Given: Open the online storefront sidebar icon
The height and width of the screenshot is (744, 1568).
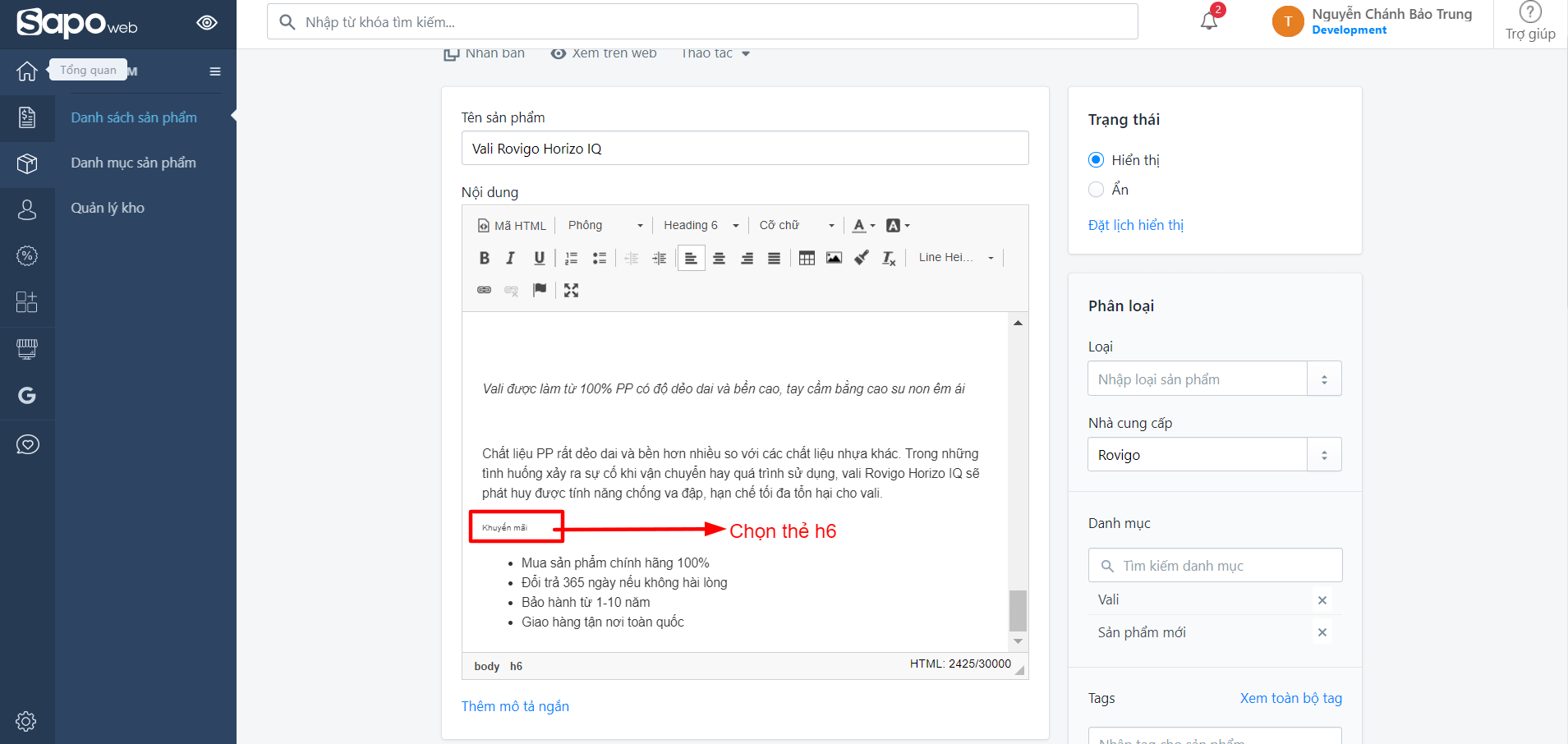Looking at the screenshot, I should click(x=27, y=349).
